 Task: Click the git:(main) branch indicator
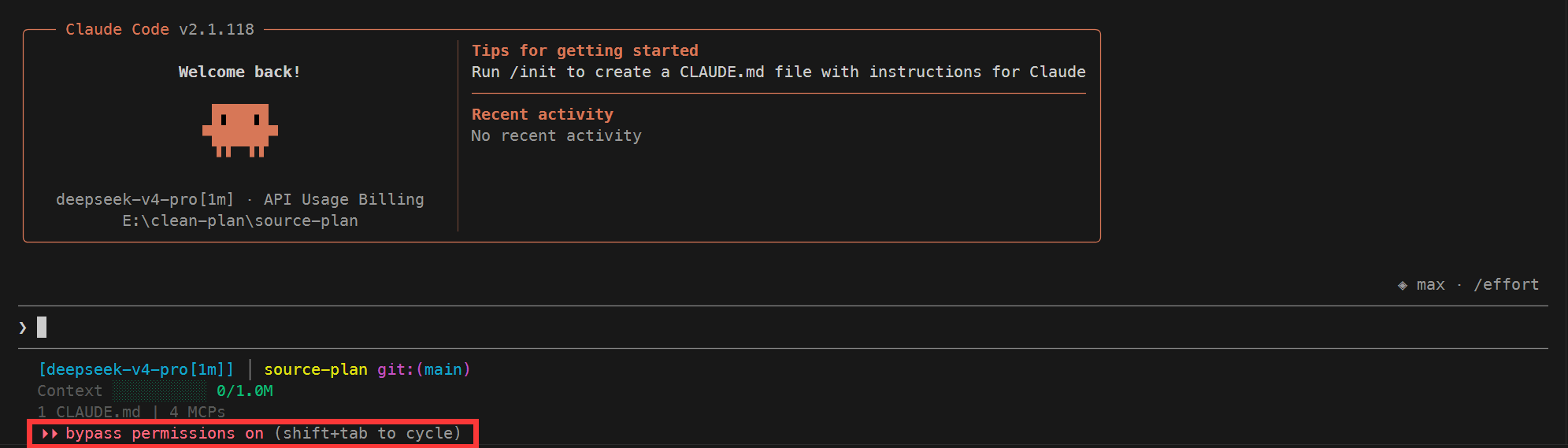pyautogui.click(x=424, y=370)
